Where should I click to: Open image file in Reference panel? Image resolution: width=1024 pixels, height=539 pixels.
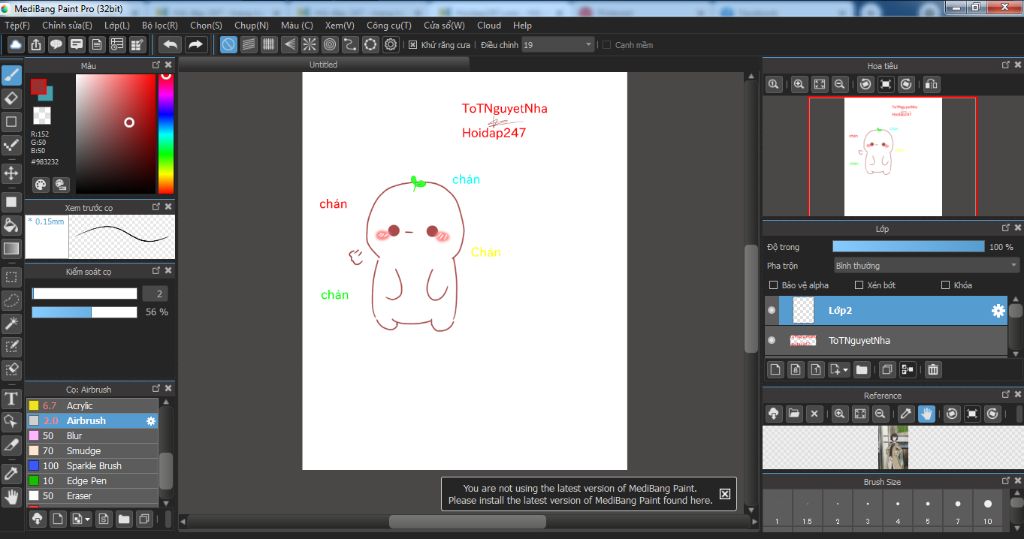793,414
